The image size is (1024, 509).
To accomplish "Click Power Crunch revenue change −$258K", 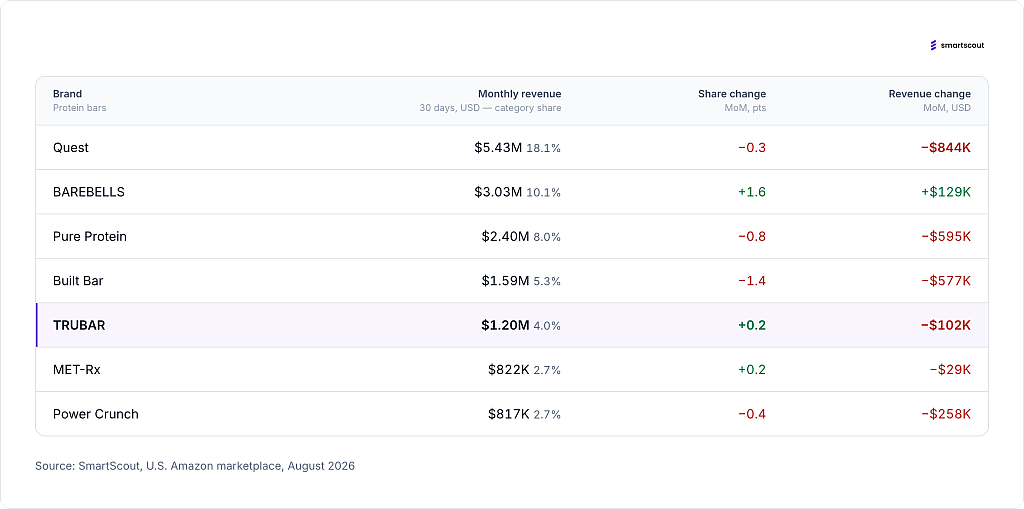I will [946, 414].
